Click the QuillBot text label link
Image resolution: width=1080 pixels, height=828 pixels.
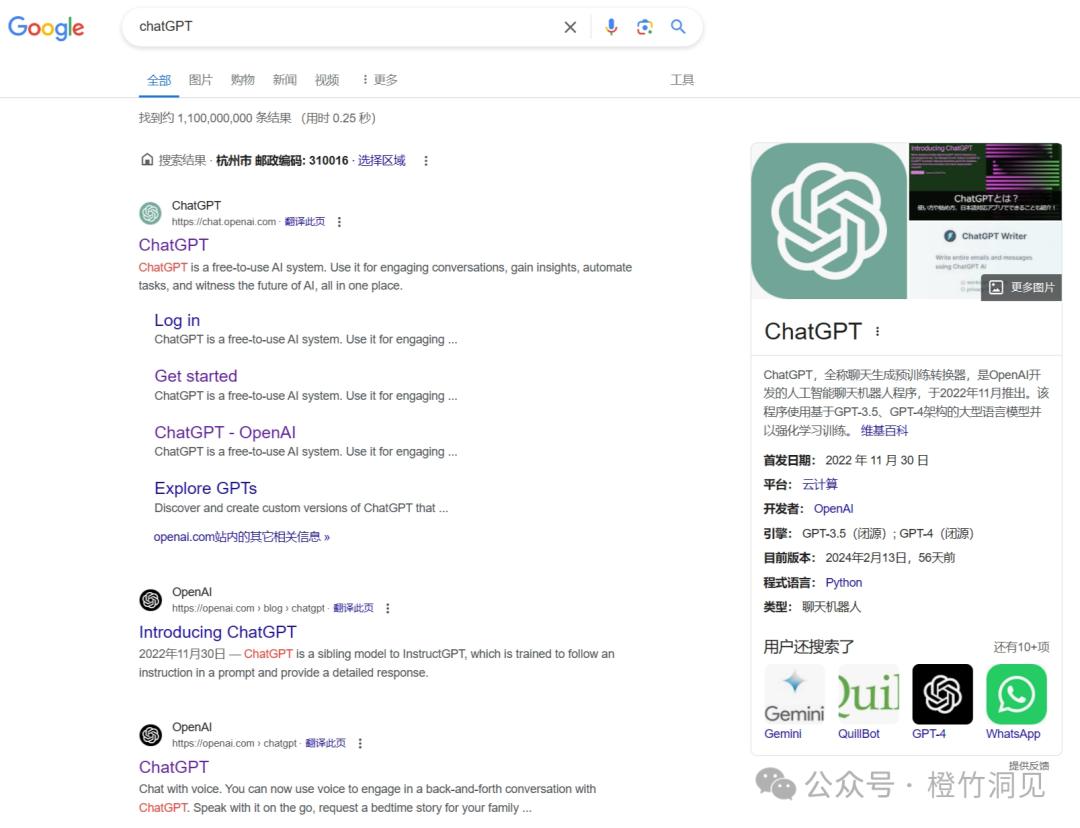click(x=859, y=734)
